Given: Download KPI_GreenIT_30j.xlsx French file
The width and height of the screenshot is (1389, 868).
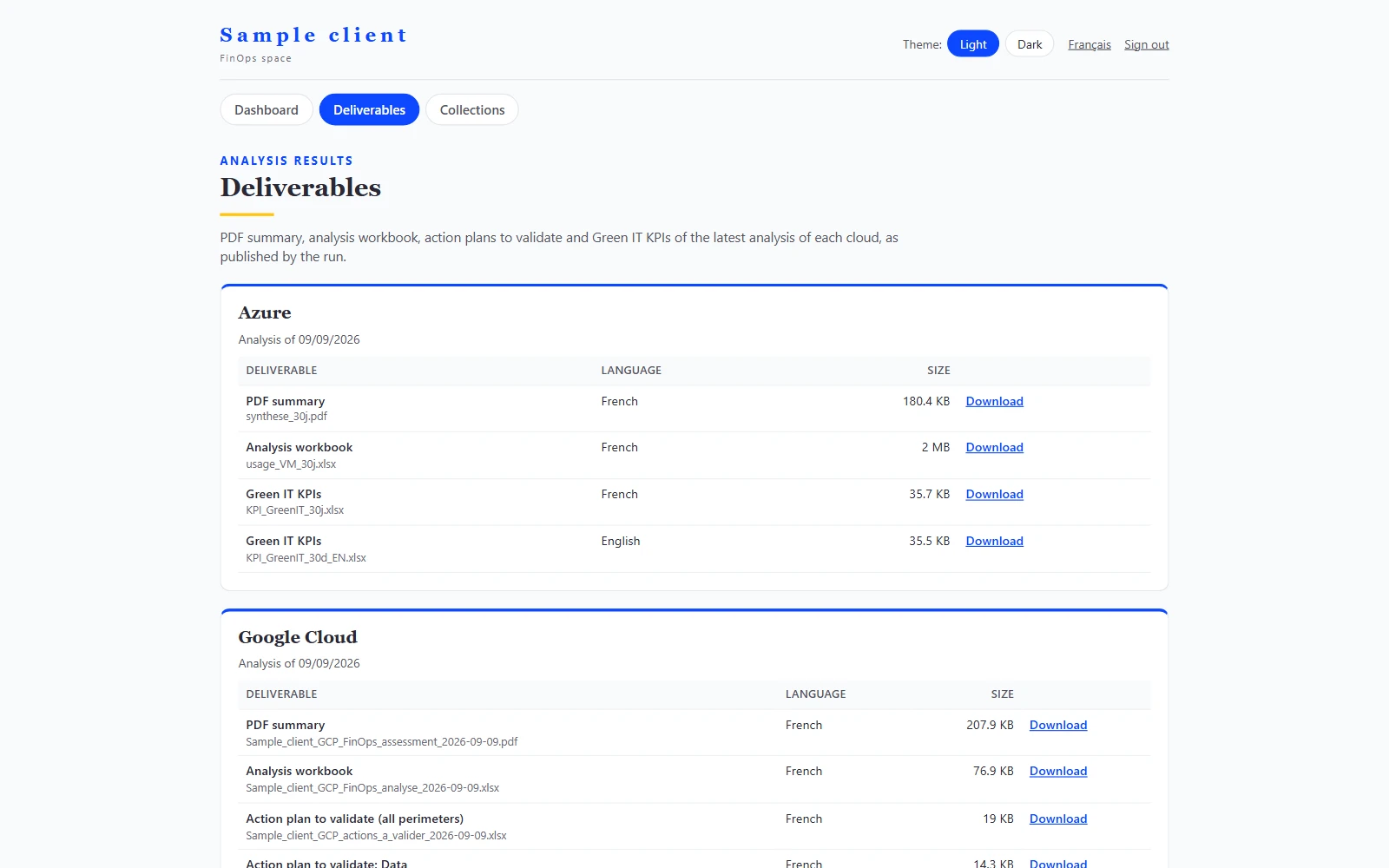Looking at the screenshot, I should [x=994, y=494].
